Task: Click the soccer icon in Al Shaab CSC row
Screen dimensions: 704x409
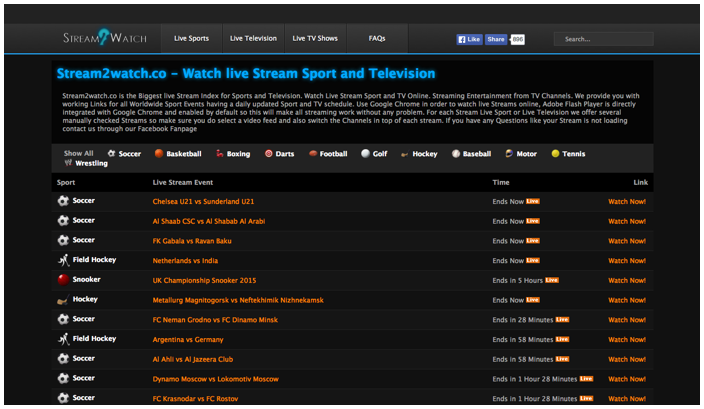Action: tap(63, 220)
